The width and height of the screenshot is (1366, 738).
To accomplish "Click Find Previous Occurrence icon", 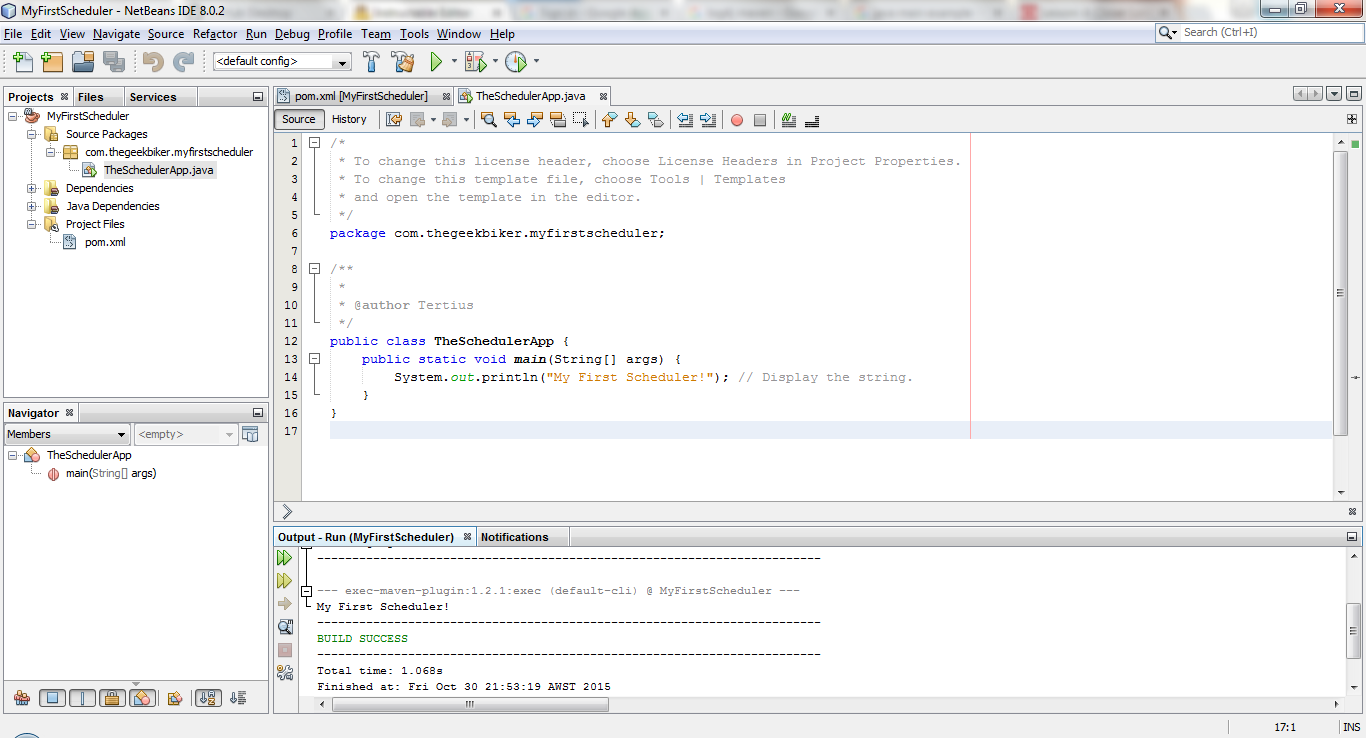I will tap(512, 120).
